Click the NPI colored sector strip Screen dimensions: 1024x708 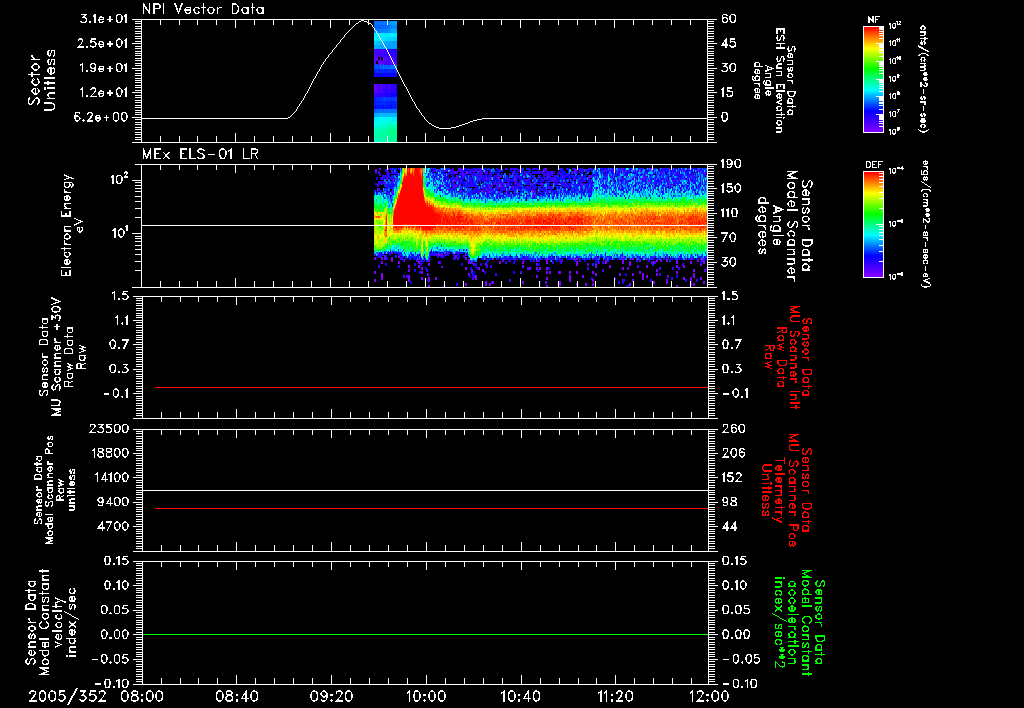click(385, 81)
